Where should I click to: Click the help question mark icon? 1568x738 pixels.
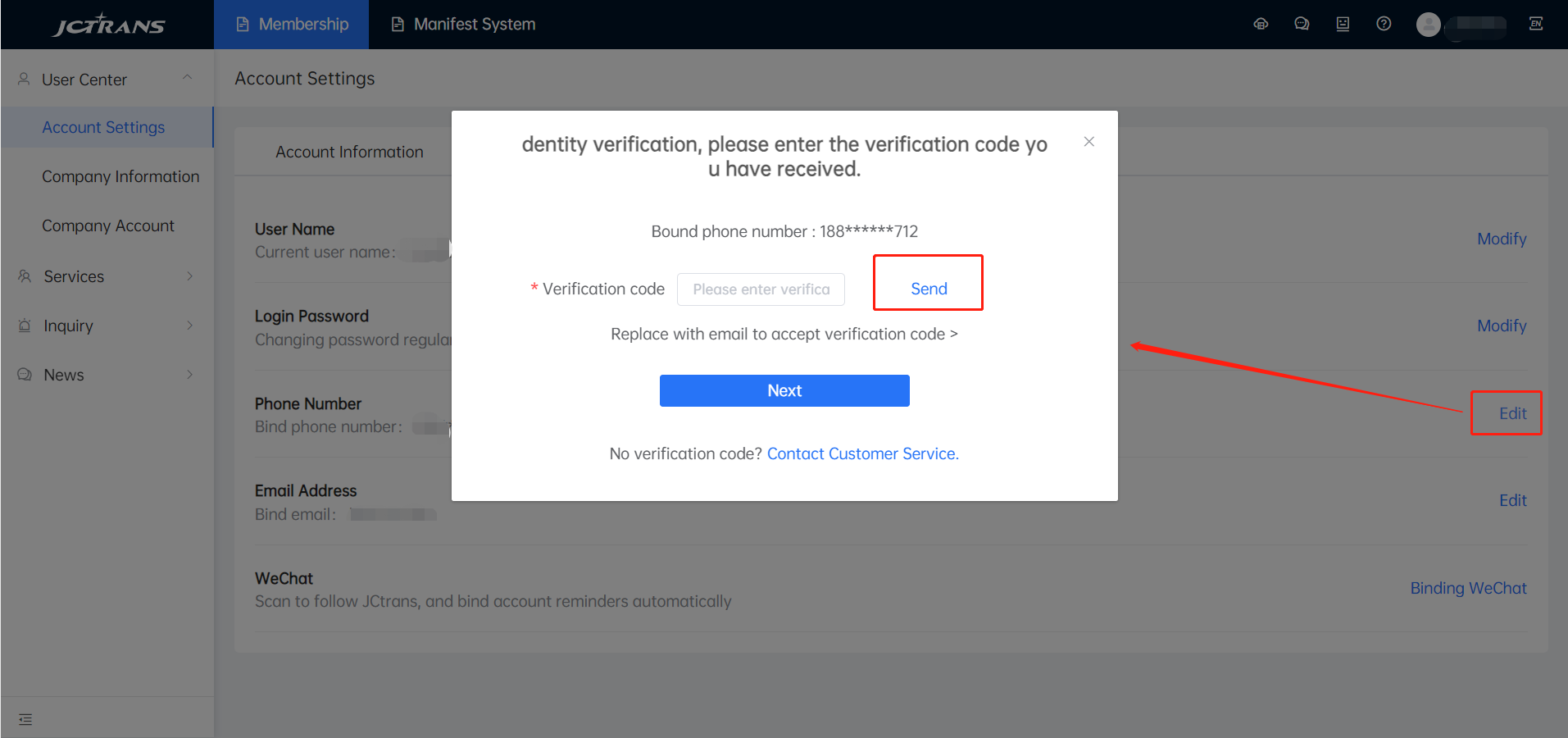click(1384, 24)
